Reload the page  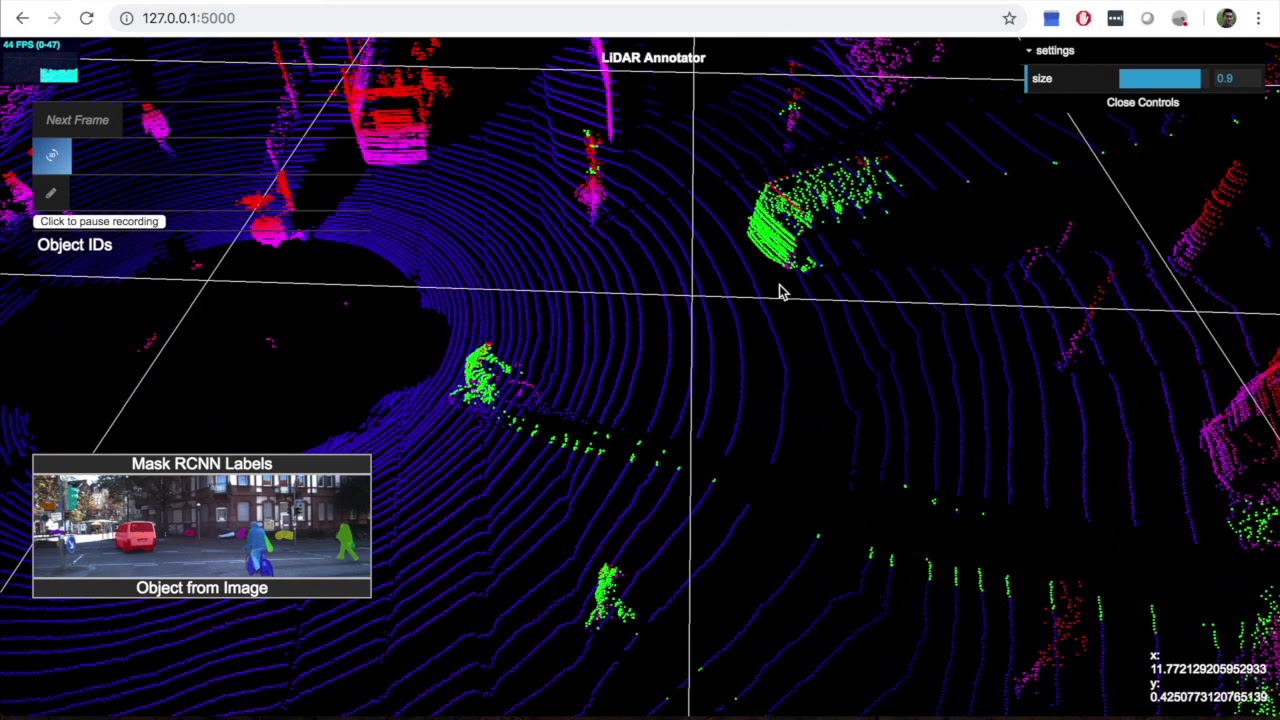pyautogui.click(x=86, y=18)
